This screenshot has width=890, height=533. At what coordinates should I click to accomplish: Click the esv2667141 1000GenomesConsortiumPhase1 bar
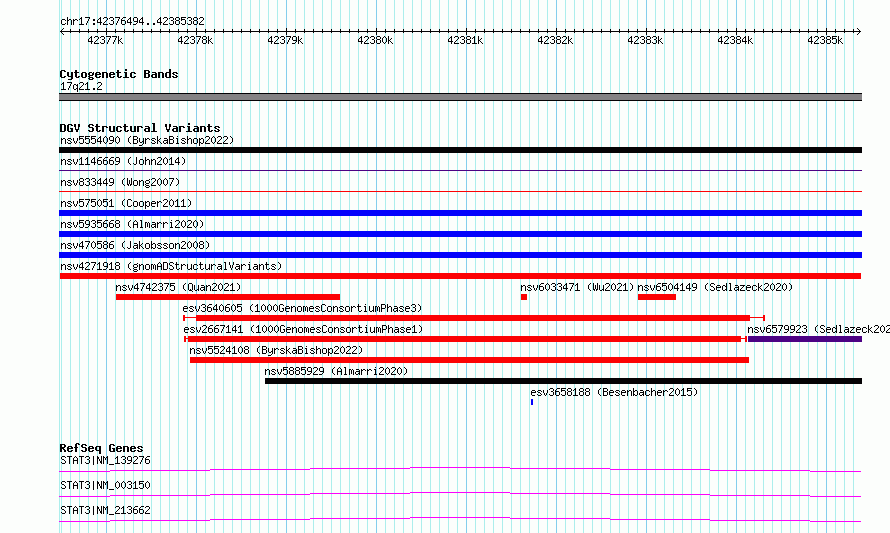tap(465, 339)
